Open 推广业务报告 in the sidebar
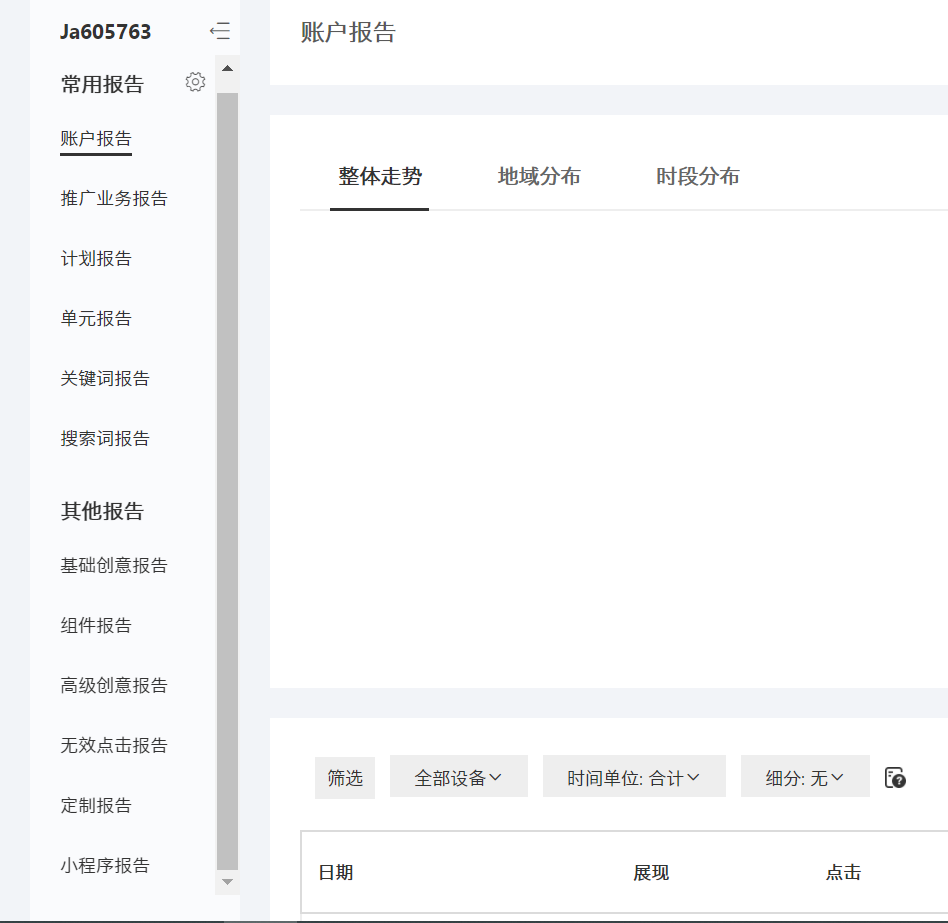Image resolution: width=948 pixels, height=923 pixels. (x=114, y=199)
